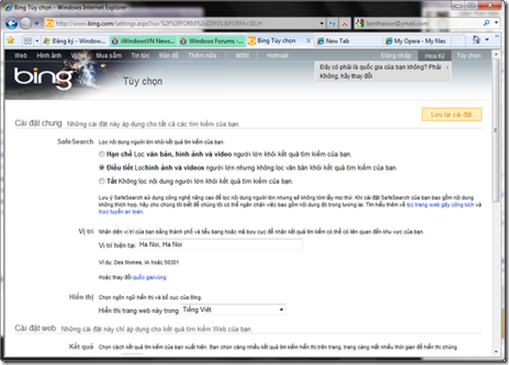Click the page scrollbar down arrow
This screenshot has width=509, height=365.
pyautogui.click(x=496, y=351)
